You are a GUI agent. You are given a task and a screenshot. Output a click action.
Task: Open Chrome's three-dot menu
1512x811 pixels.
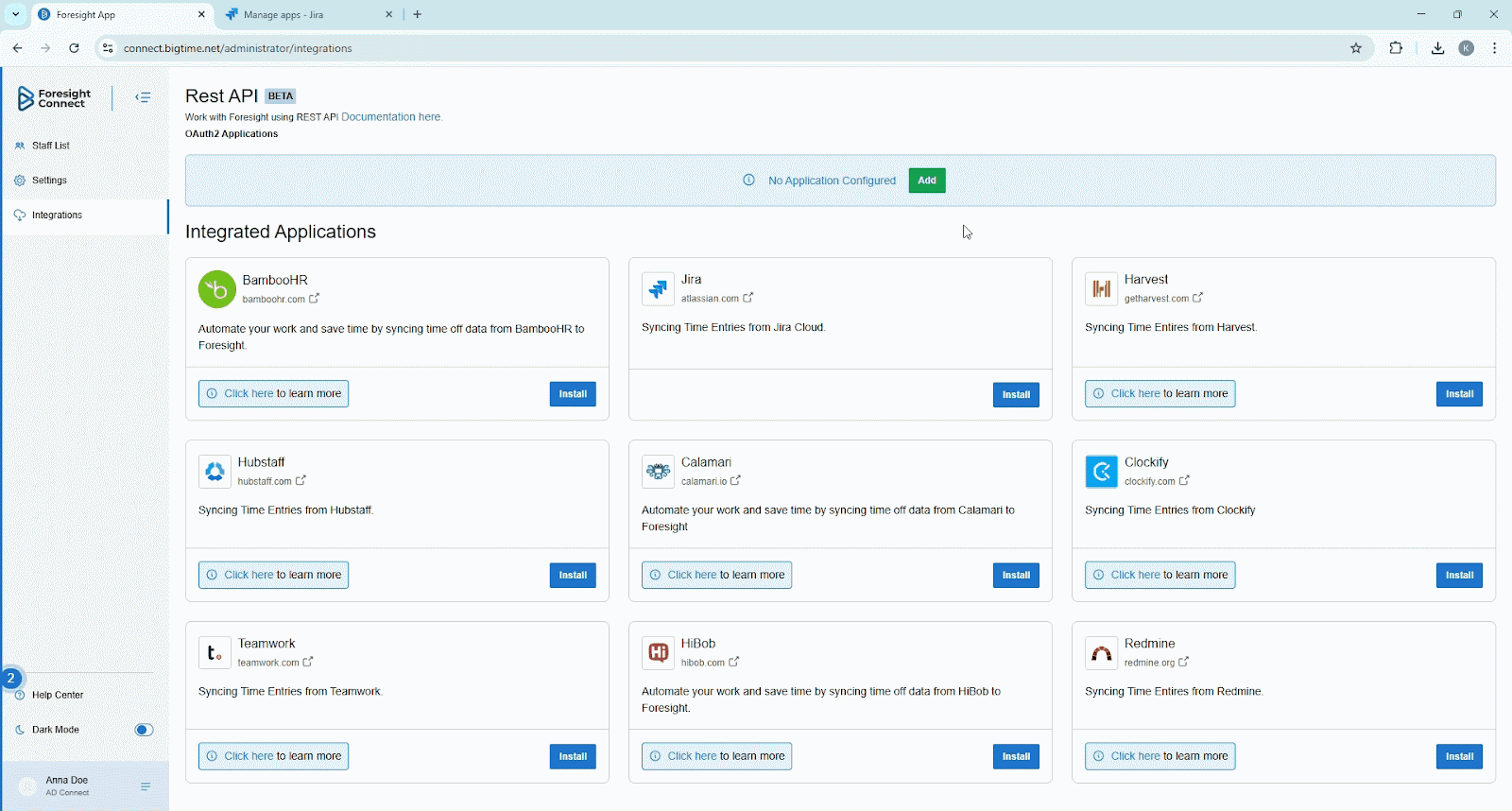pyautogui.click(x=1494, y=48)
